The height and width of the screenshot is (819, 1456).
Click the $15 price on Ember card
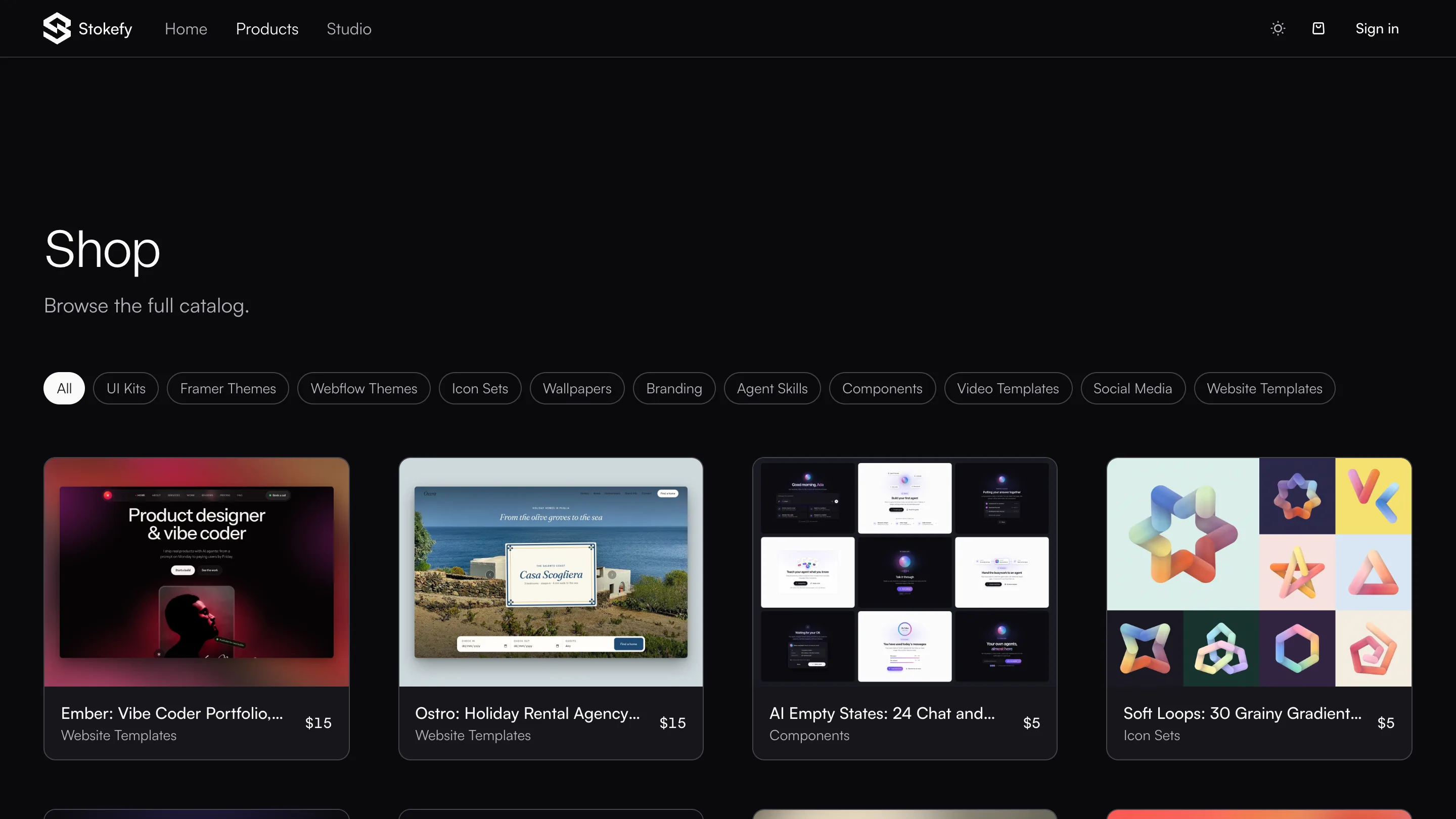point(318,723)
